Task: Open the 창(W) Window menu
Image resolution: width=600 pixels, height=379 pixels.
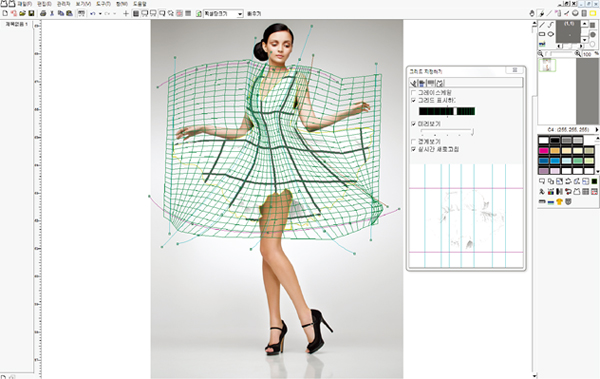Action: [122, 4]
